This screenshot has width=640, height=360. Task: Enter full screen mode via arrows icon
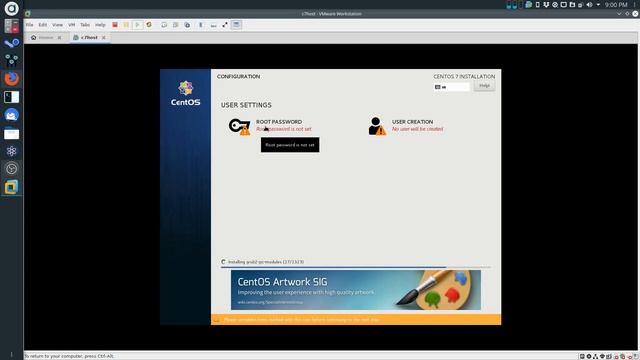pyautogui.click(x=225, y=25)
